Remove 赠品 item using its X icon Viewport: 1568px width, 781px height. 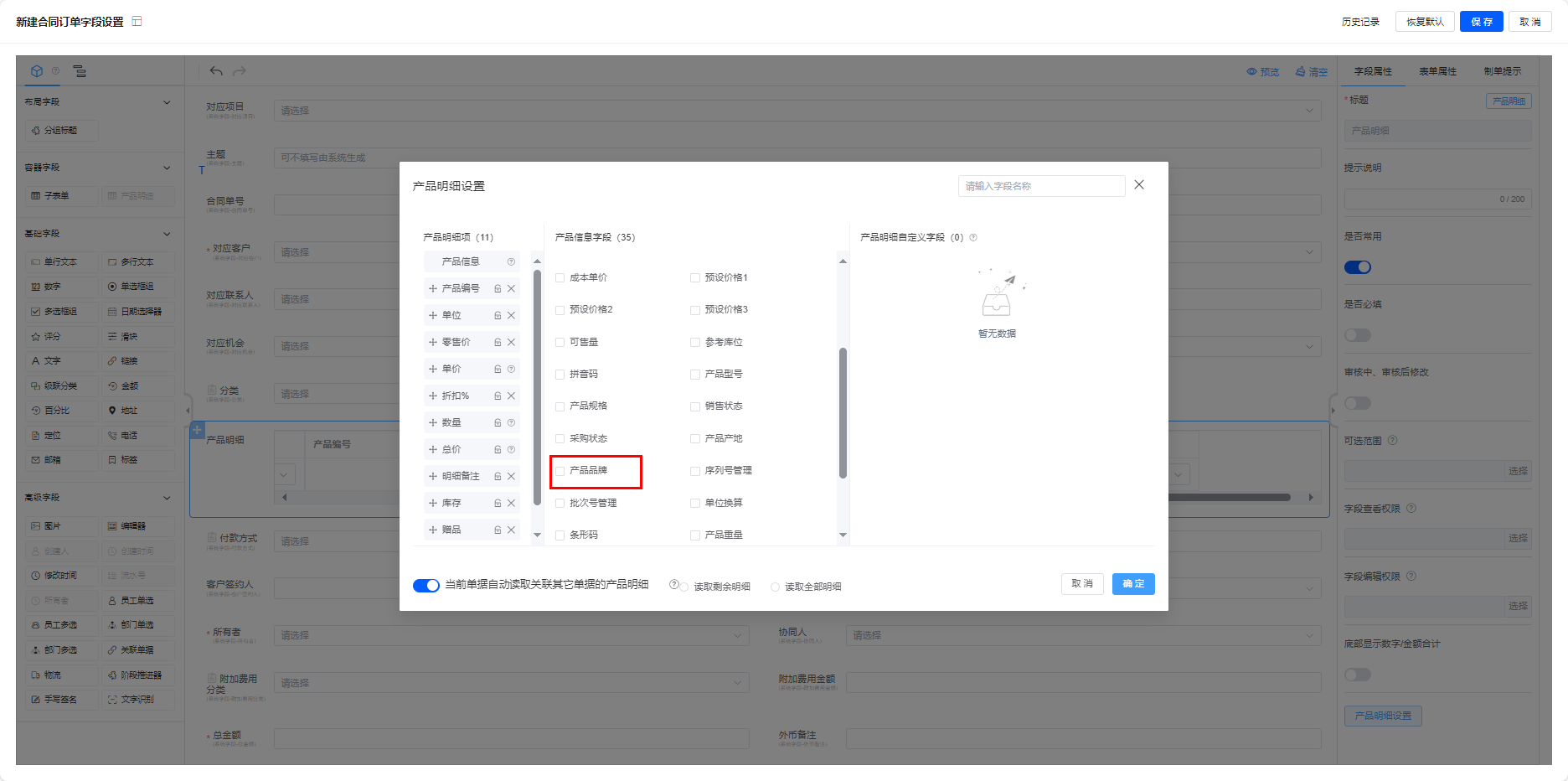[x=511, y=530]
